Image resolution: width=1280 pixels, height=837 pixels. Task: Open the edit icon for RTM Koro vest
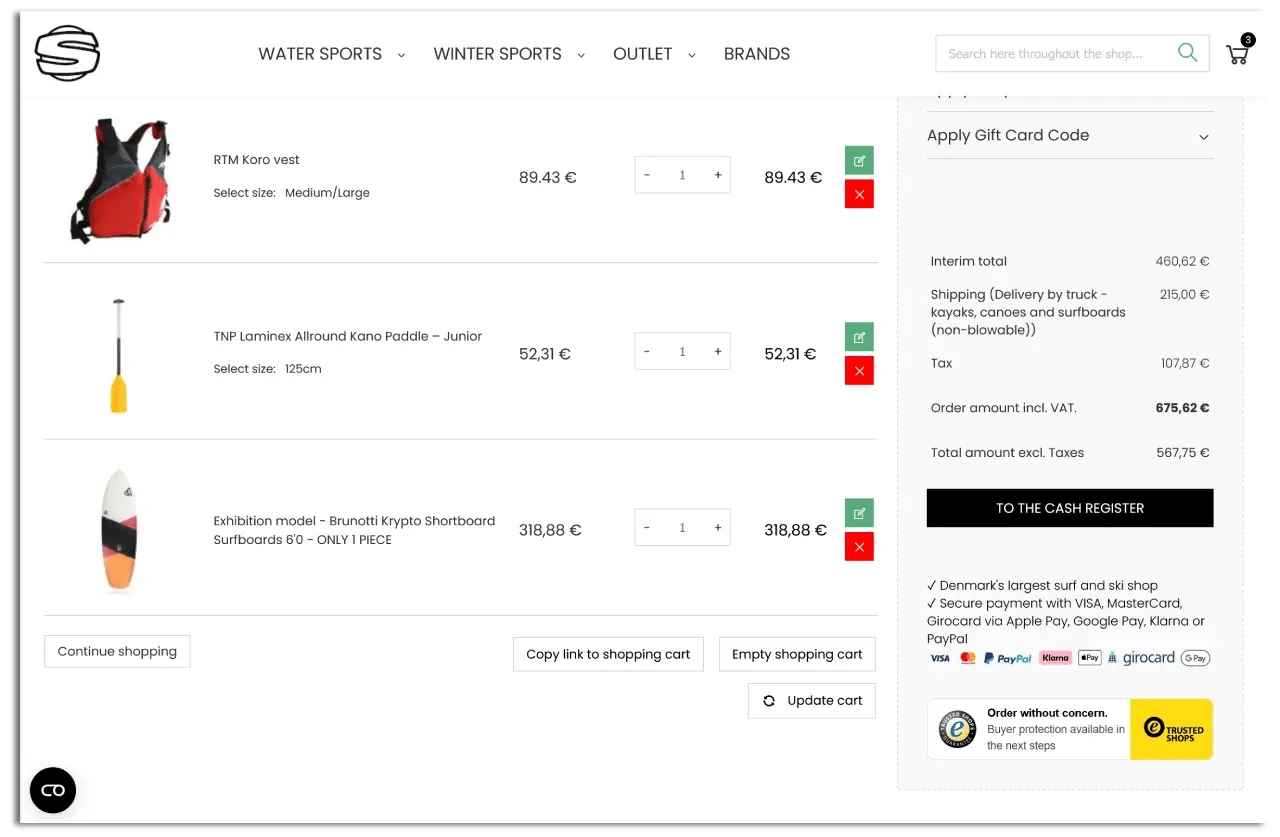coord(859,159)
